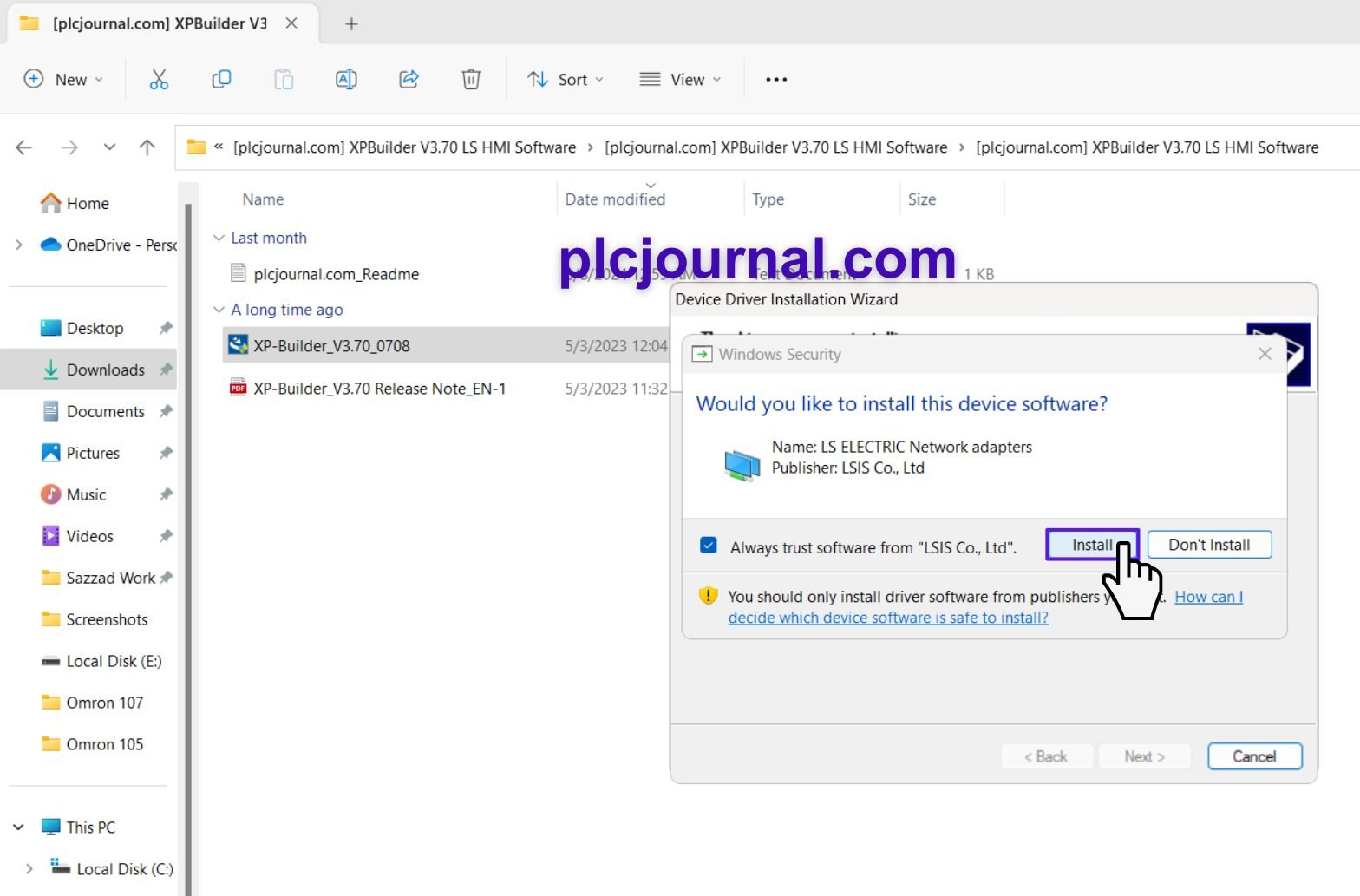Open the 'How can I' help link
This screenshot has height=896, width=1360.
pyautogui.click(x=1208, y=597)
